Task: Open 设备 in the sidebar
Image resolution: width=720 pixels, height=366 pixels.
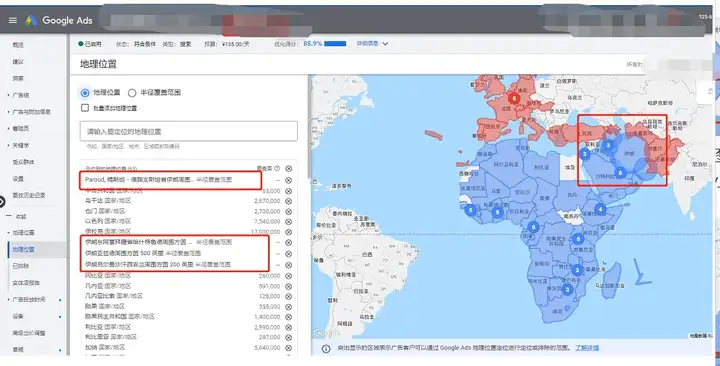Action: [x=18, y=316]
